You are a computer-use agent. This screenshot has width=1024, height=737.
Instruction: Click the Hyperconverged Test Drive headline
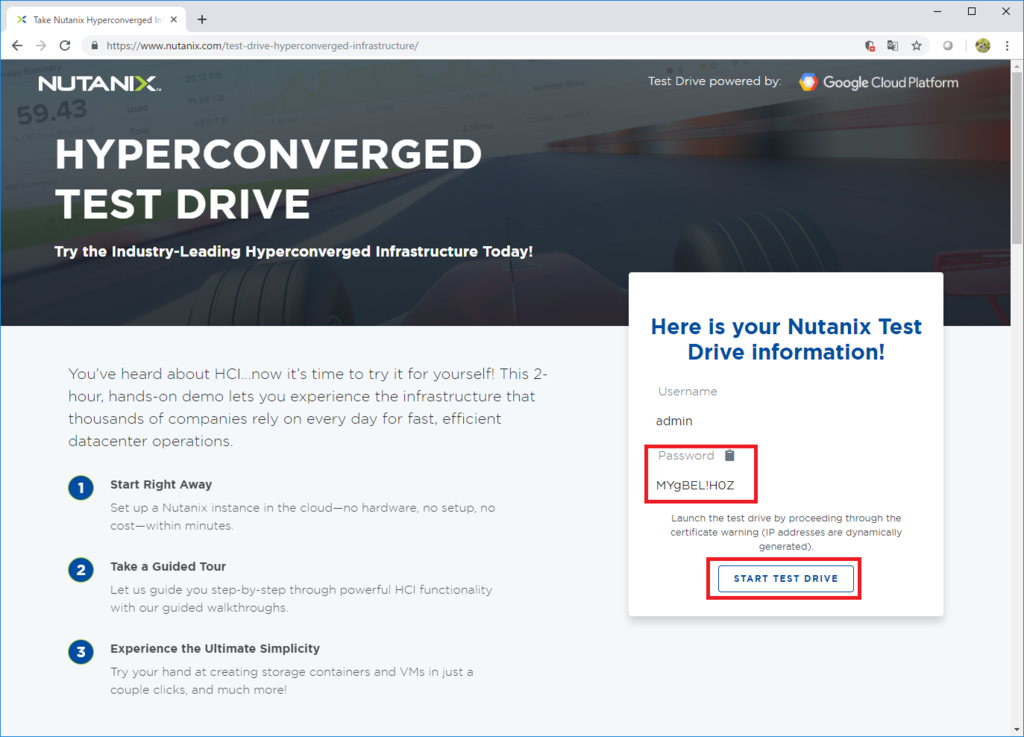268,179
